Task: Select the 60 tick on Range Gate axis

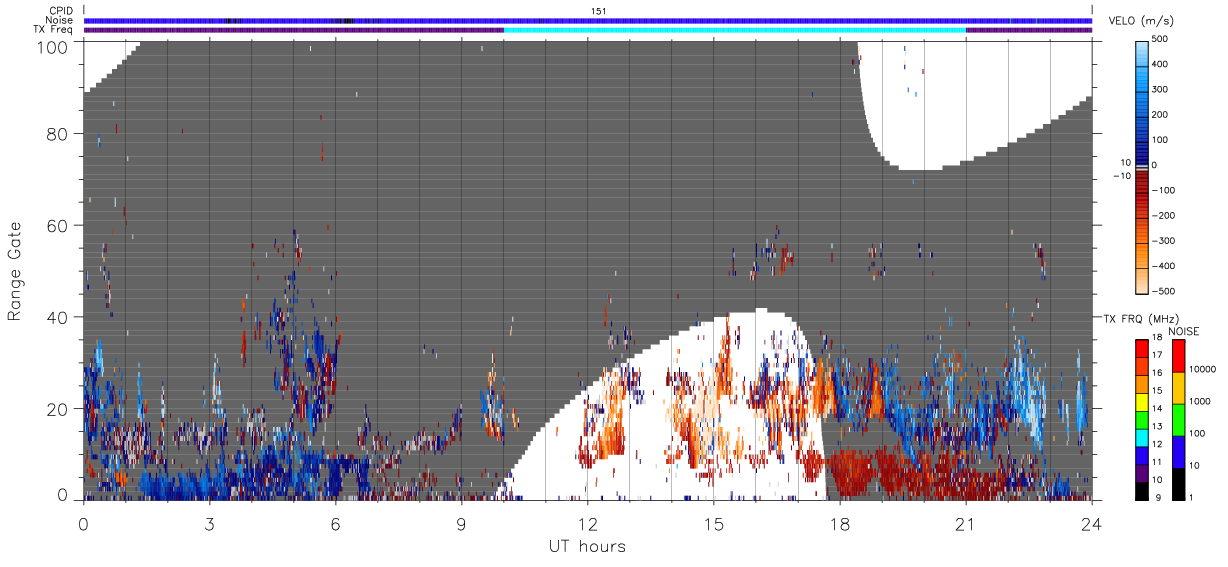Action: (x=59, y=225)
